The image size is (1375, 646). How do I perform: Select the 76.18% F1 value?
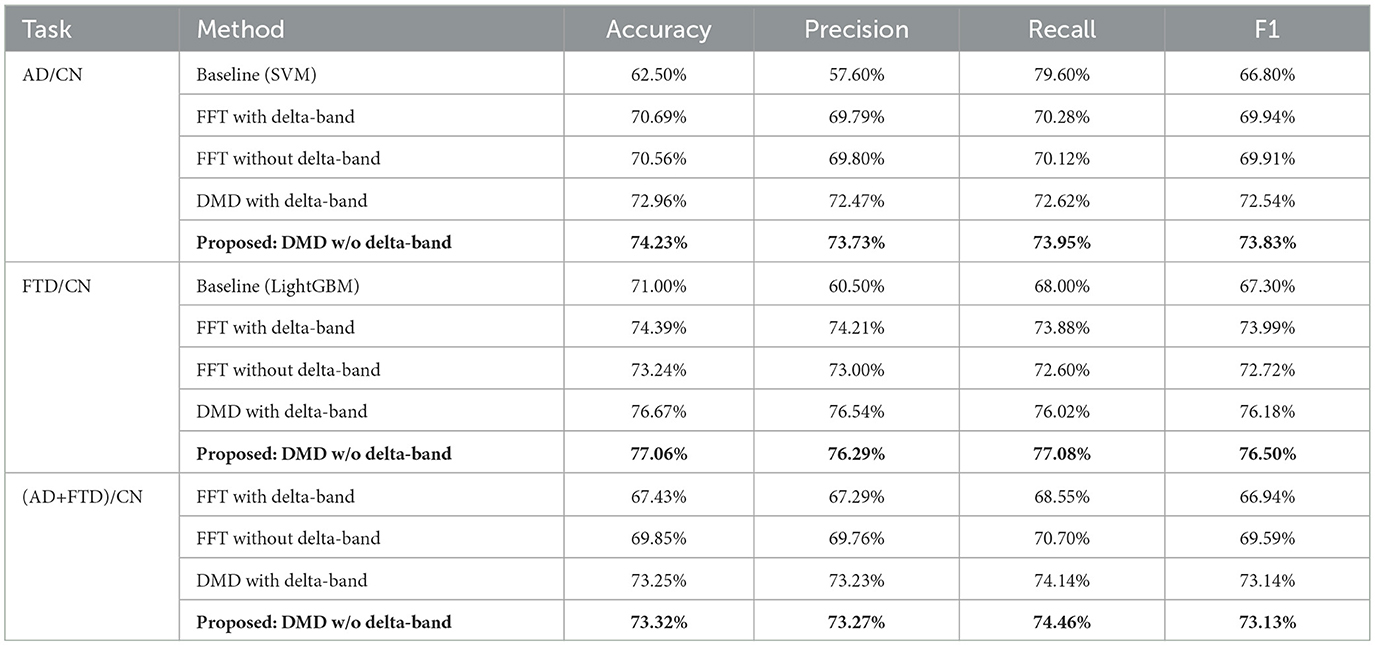(x=1266, y=411)
